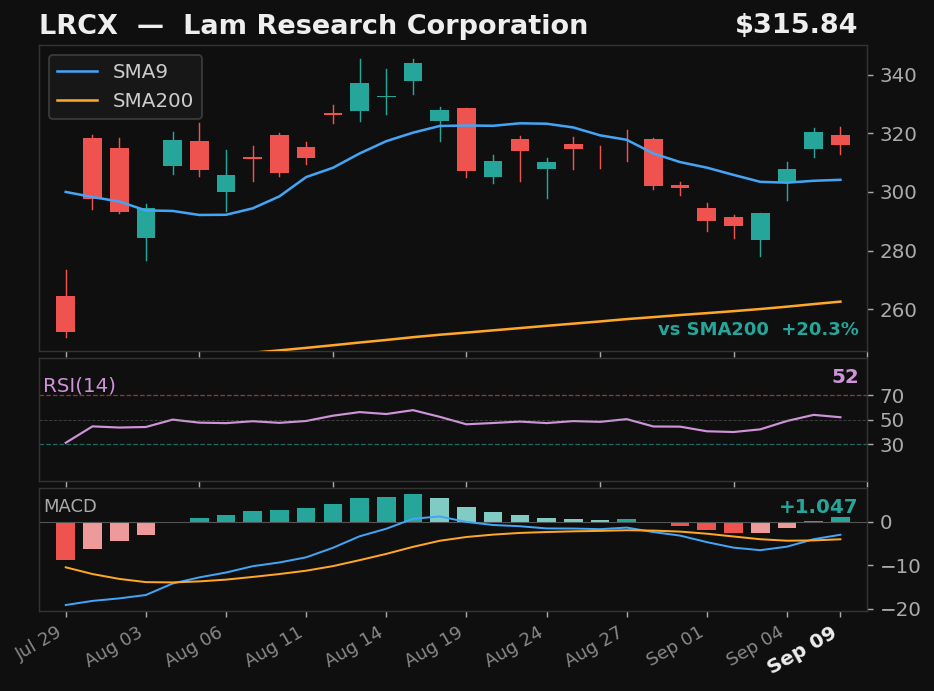Screen dimensions: 934x691
Task: Click the 300 price axis tick
Action: coord(898,192)
